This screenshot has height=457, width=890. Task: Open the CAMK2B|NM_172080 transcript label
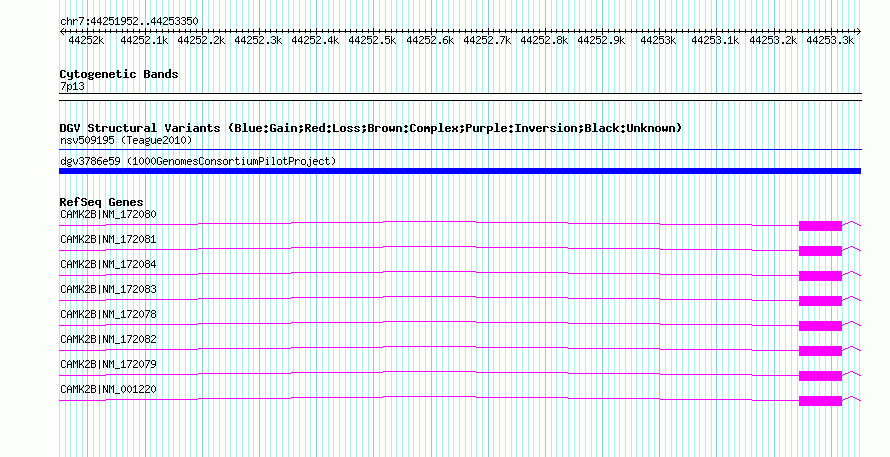[108, 215]
